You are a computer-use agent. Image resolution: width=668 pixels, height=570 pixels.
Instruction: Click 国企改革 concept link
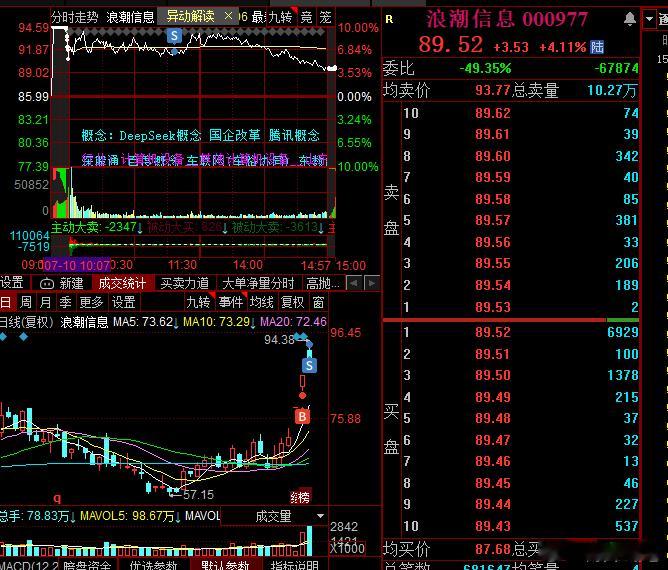[x=235, y=135]
